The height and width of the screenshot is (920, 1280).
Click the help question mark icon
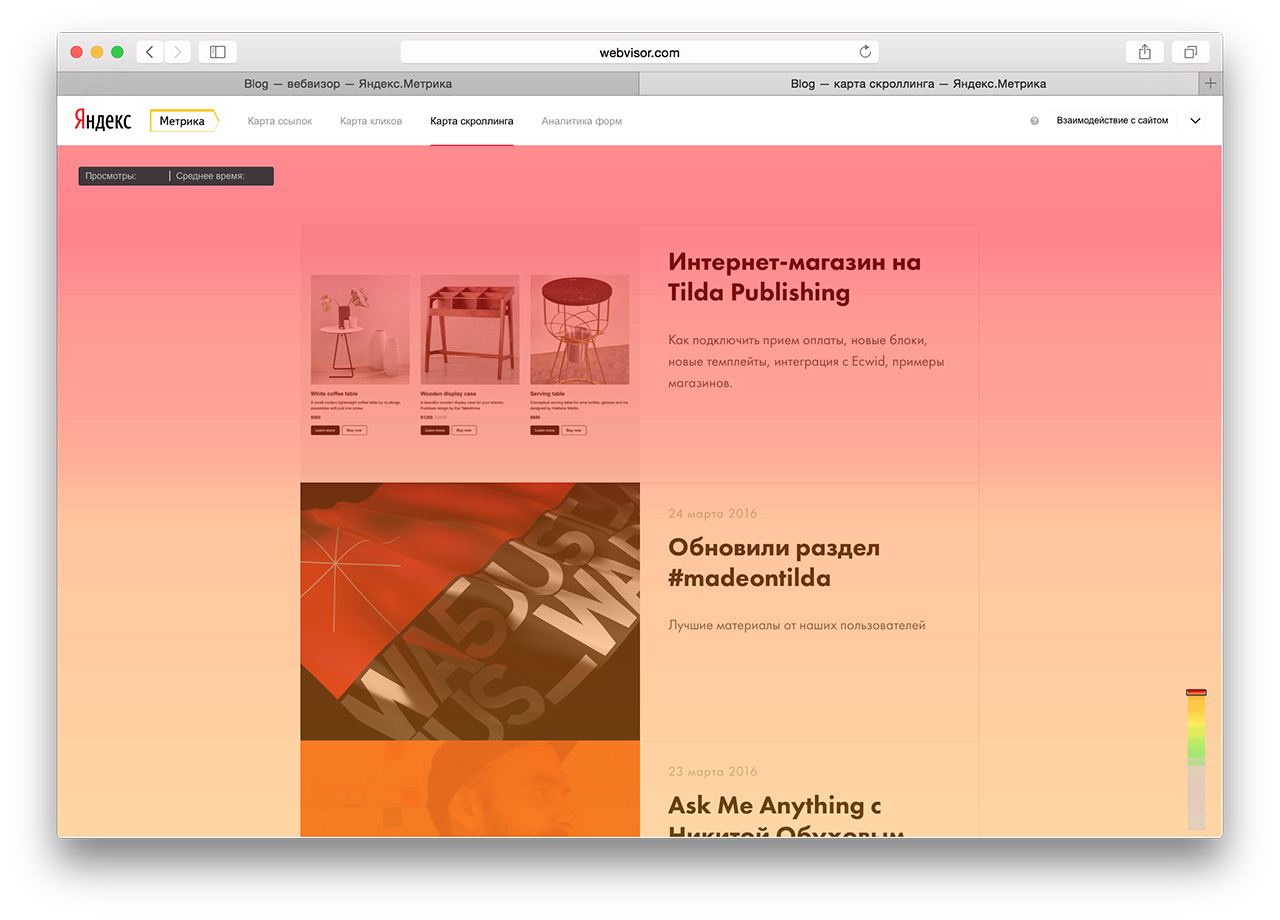pyautogui.click(x=1034, y=121)
